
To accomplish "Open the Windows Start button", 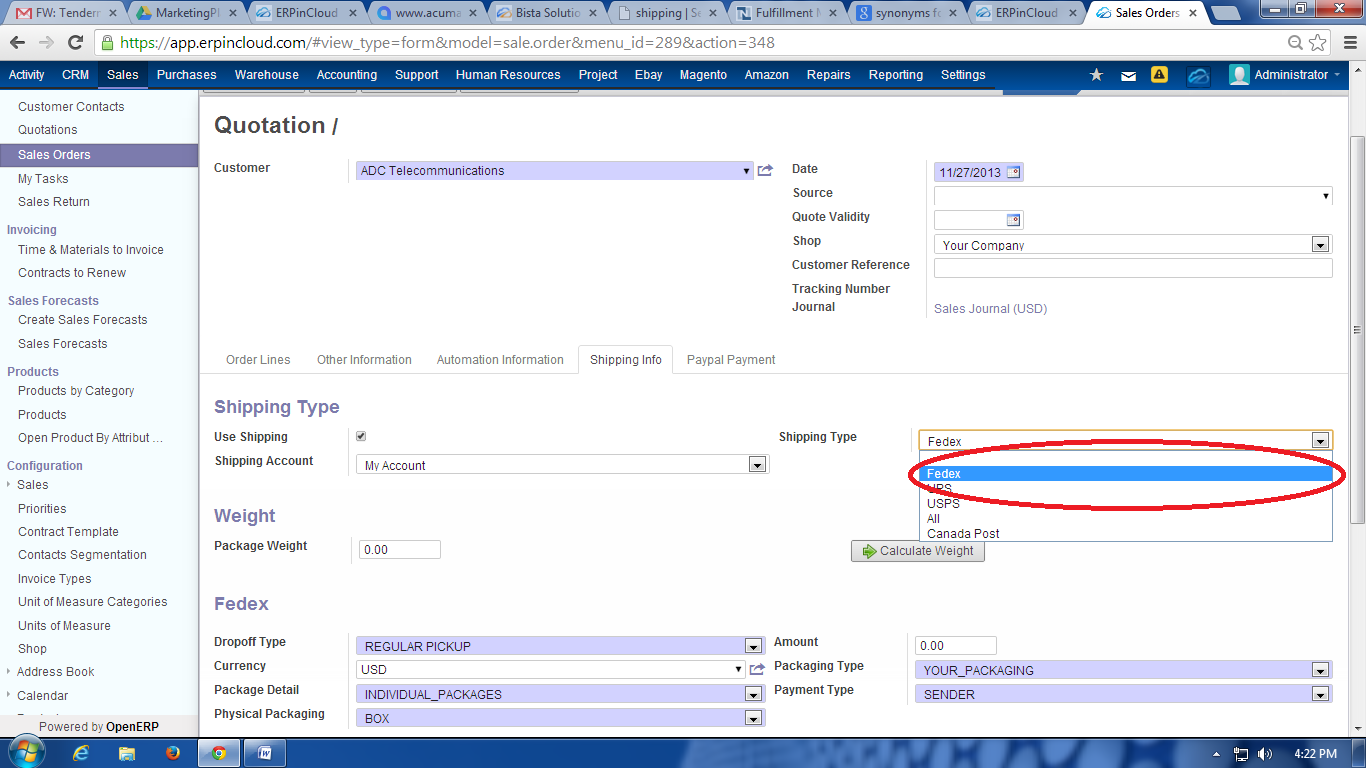I will coord(25,753).
